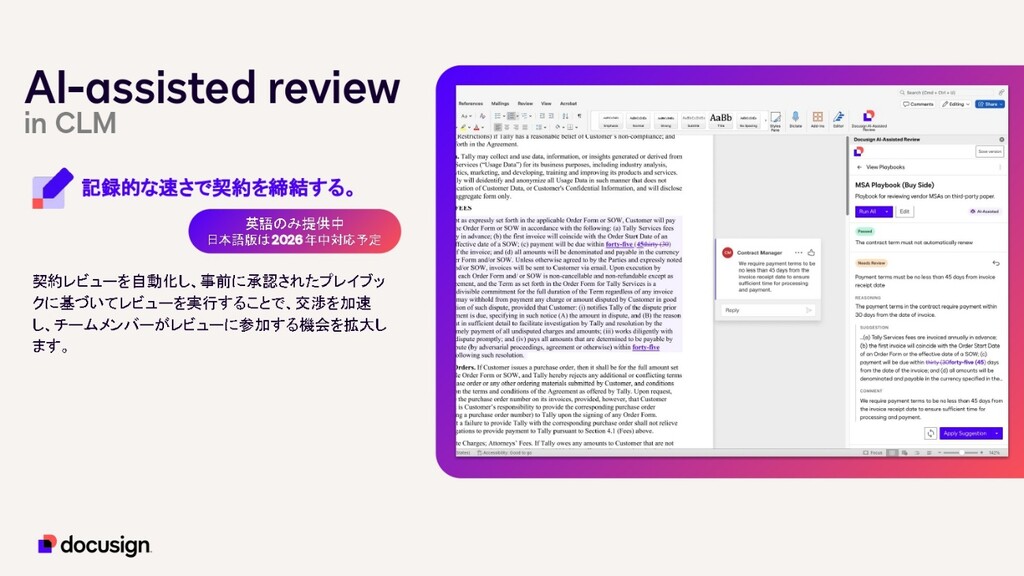The height and width of the screenshot is (576, 1024).
Task: Open the Editing mode dropdown
Action: tap(956, 104)
